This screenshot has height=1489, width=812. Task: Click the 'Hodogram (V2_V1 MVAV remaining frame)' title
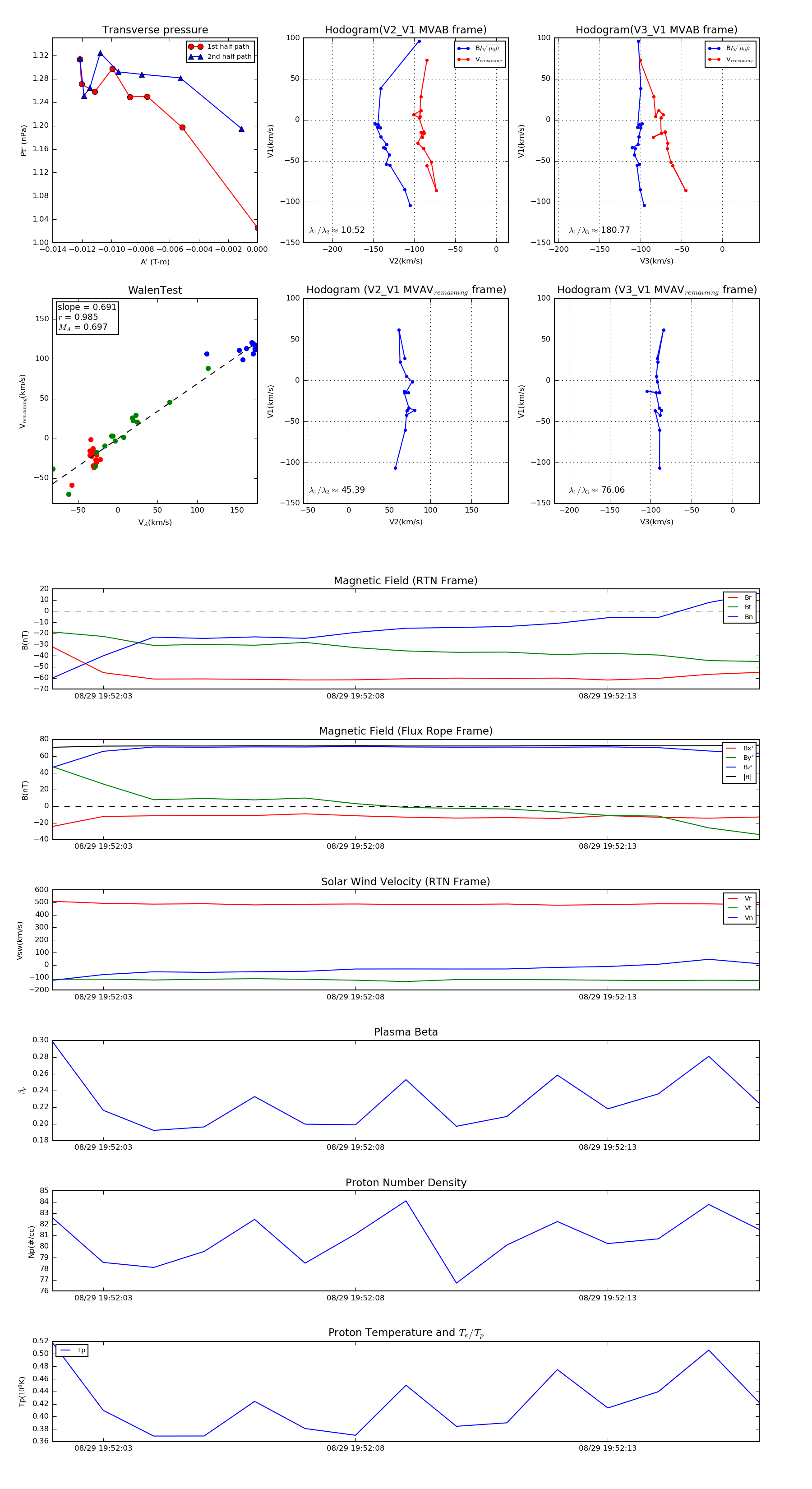click(406, 290)
